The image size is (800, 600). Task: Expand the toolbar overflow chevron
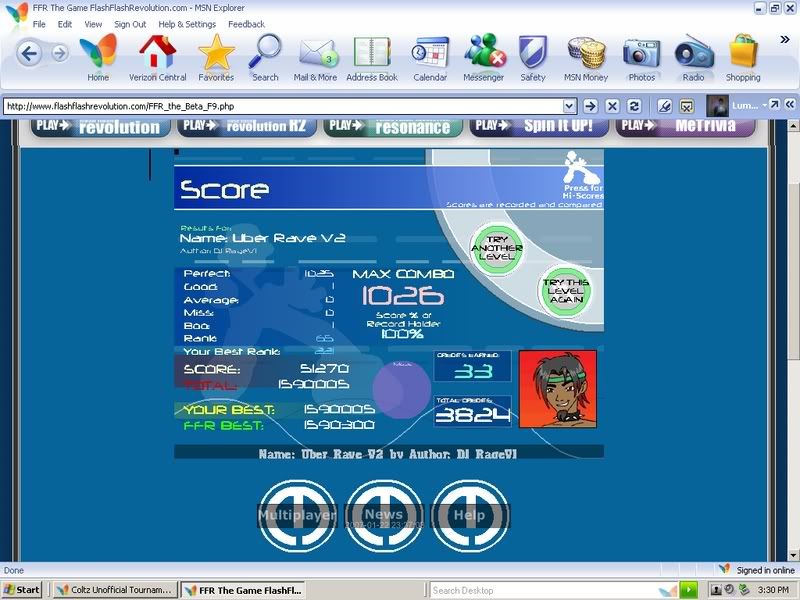coord(785,40)
